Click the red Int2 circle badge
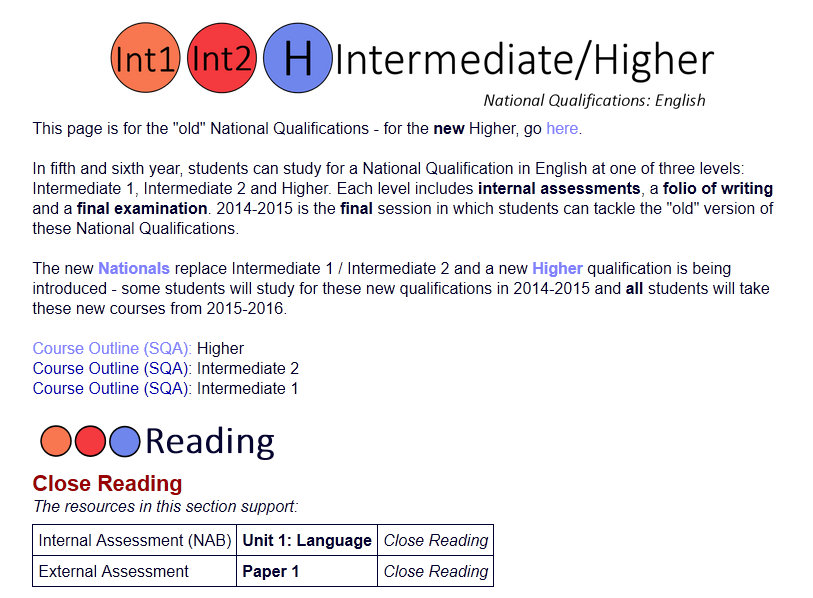 click(221, 58)
